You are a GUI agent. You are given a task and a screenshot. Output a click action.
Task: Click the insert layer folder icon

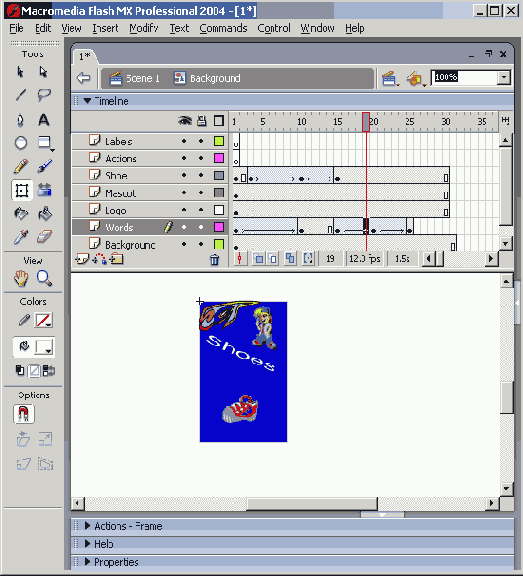point(117,259)
